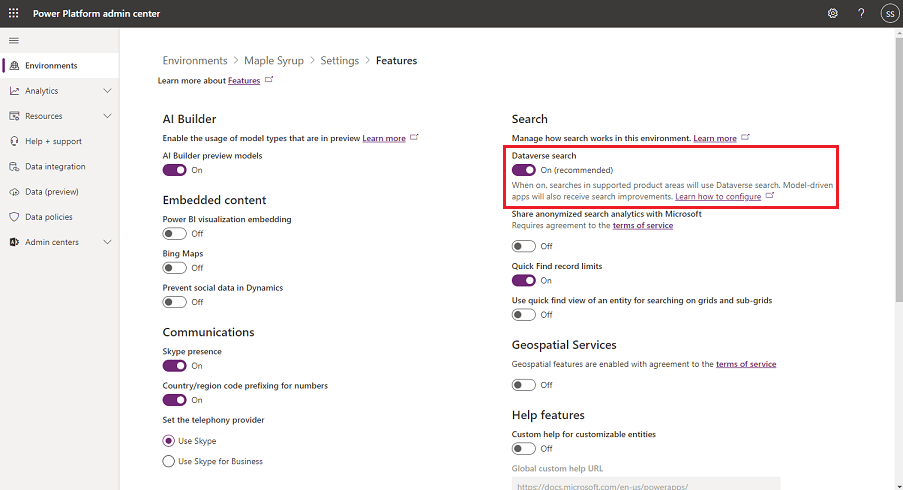Open Learn how to configure link
Image resolution: width=903 pixels, height=490 pixels.
pos(718,196)
